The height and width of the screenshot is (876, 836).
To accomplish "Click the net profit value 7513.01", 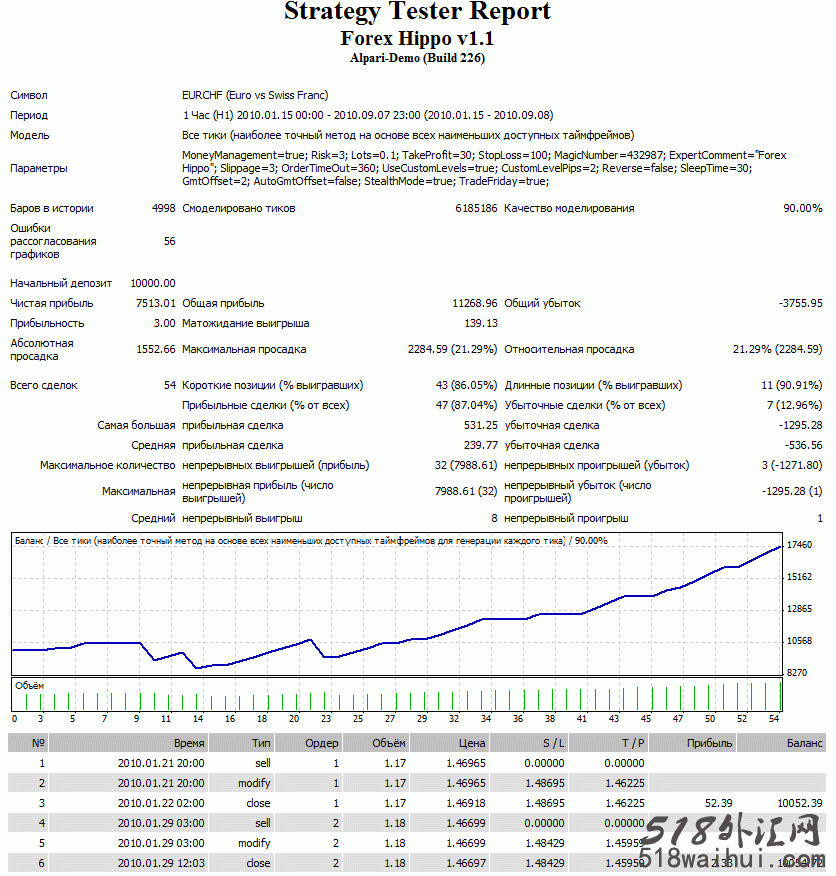I will (155, 303).
